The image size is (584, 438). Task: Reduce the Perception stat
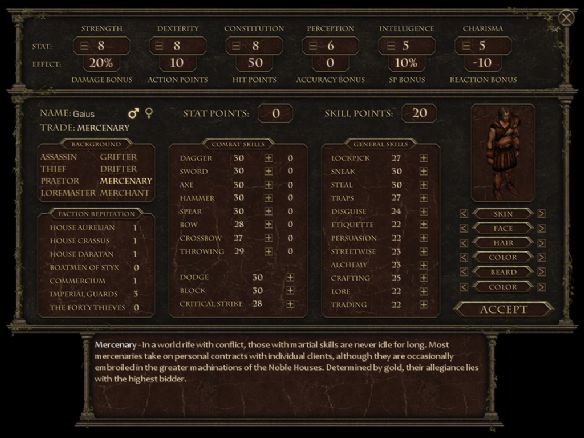[313, 46]
